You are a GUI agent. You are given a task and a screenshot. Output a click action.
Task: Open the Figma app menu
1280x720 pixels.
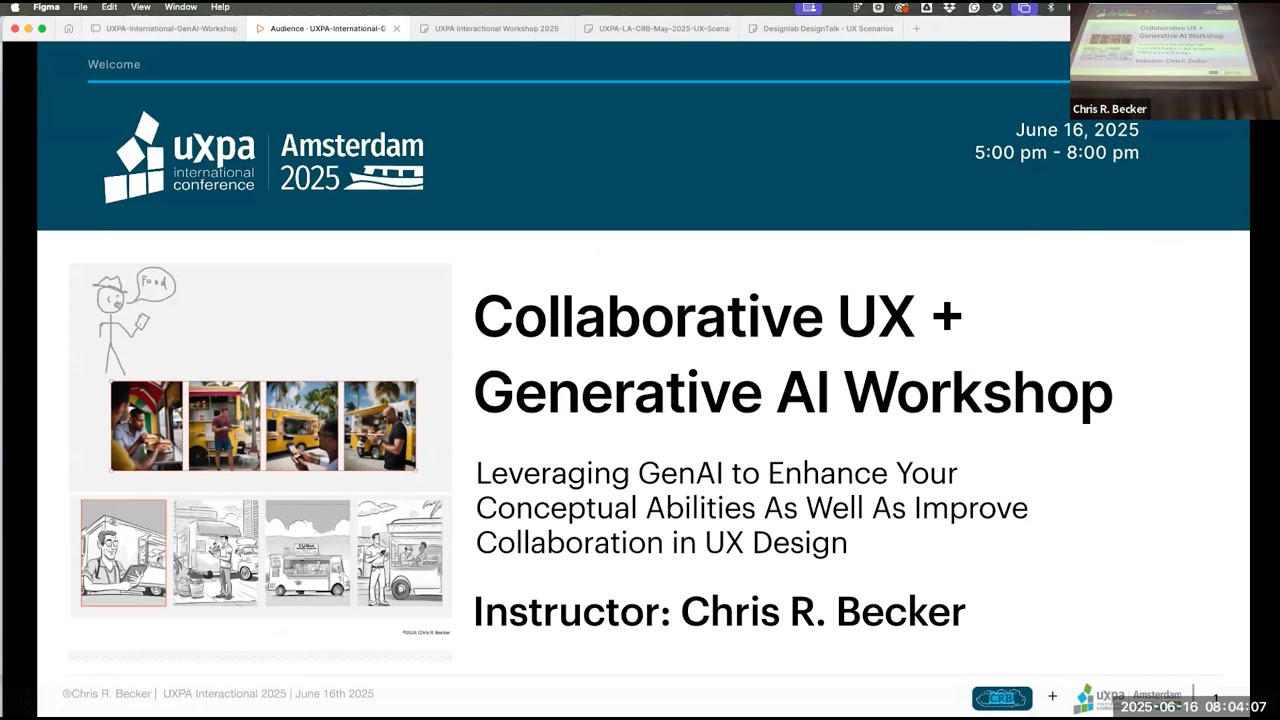tap(46, 7)
